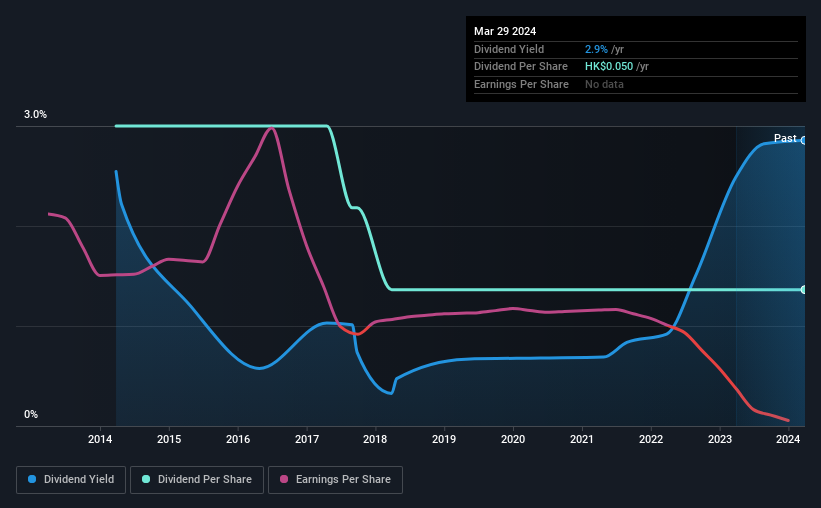Viewport: 821px width, 508px height.
Task: Click the Dividend Per Share tooltip row label
Action: pyautogui.click(x=520, y=67)
